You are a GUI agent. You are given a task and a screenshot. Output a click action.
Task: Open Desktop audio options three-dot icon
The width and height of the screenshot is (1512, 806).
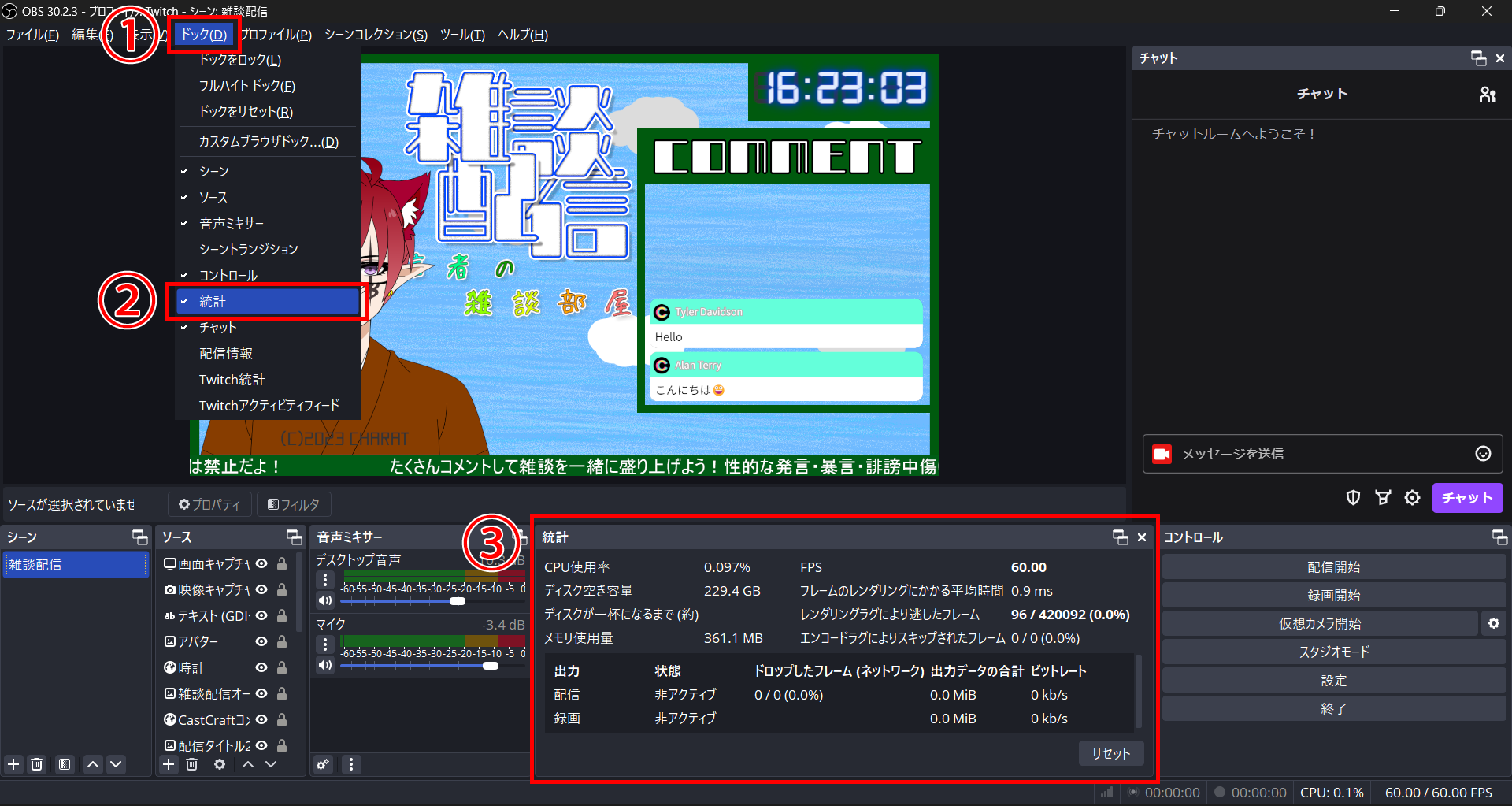[325, 580]
